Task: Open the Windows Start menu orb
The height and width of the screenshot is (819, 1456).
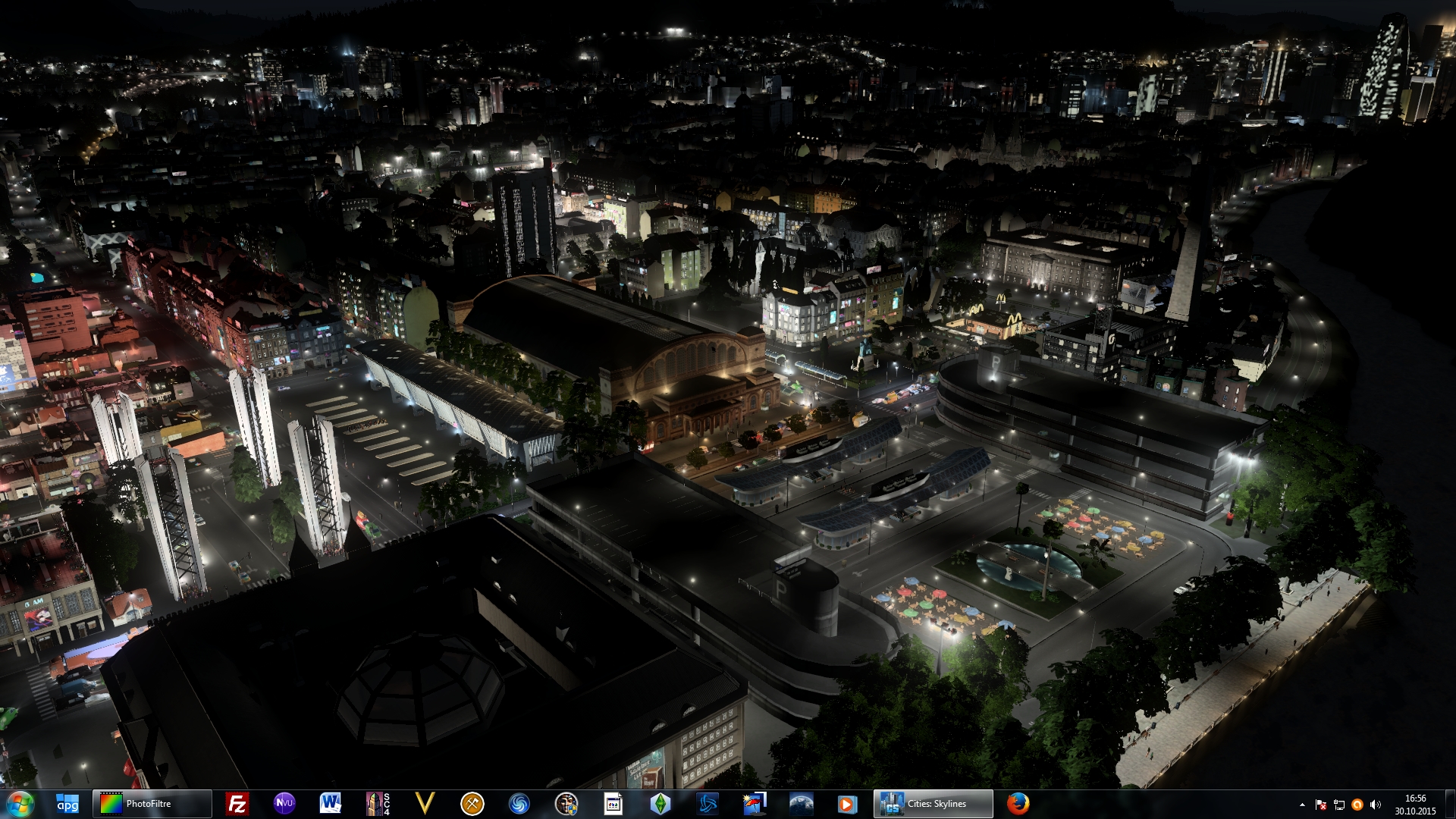Action: pyautogui.click(x=20, y=804)
